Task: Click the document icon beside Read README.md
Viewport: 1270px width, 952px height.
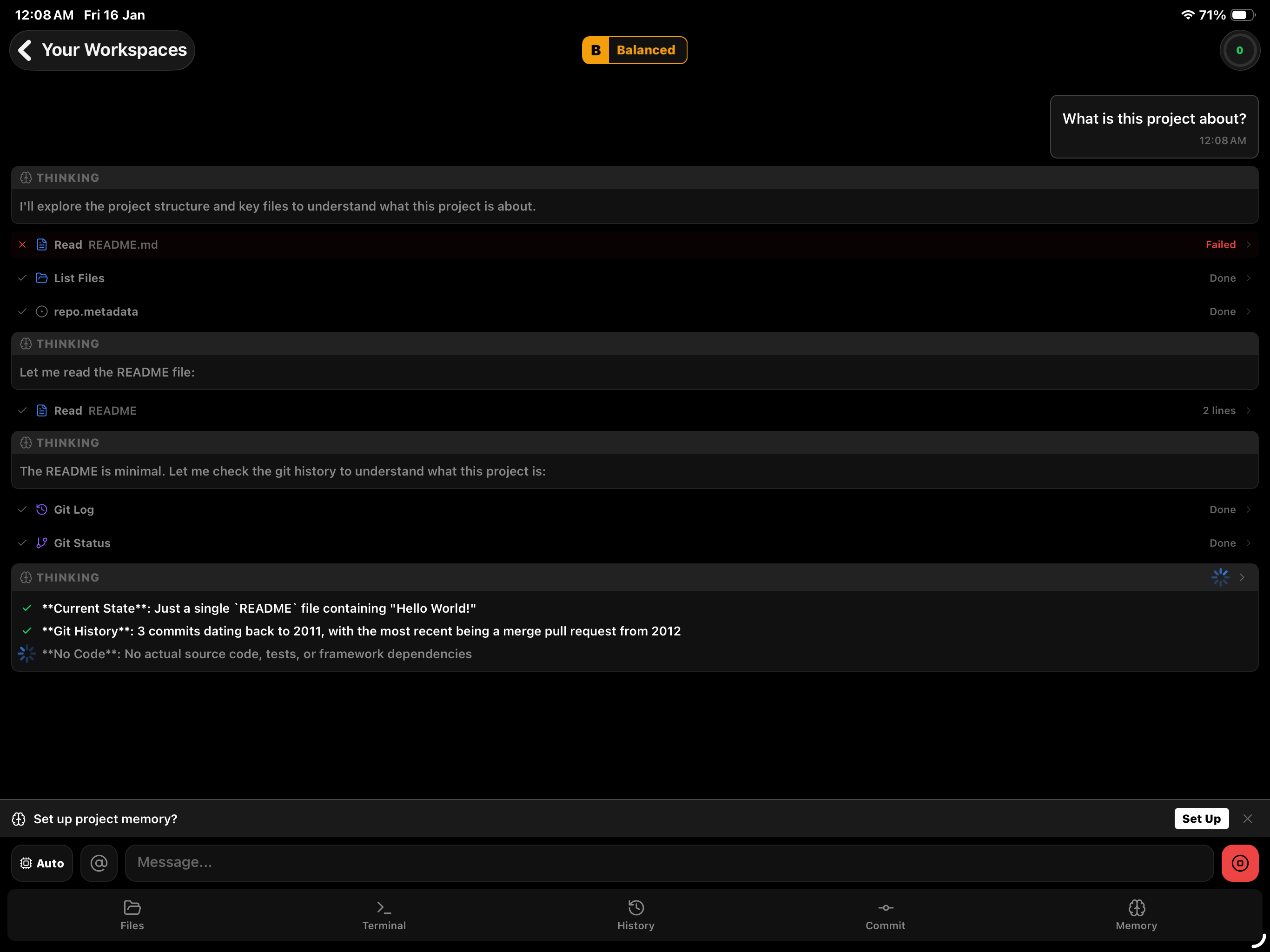Action: [42, 245]
